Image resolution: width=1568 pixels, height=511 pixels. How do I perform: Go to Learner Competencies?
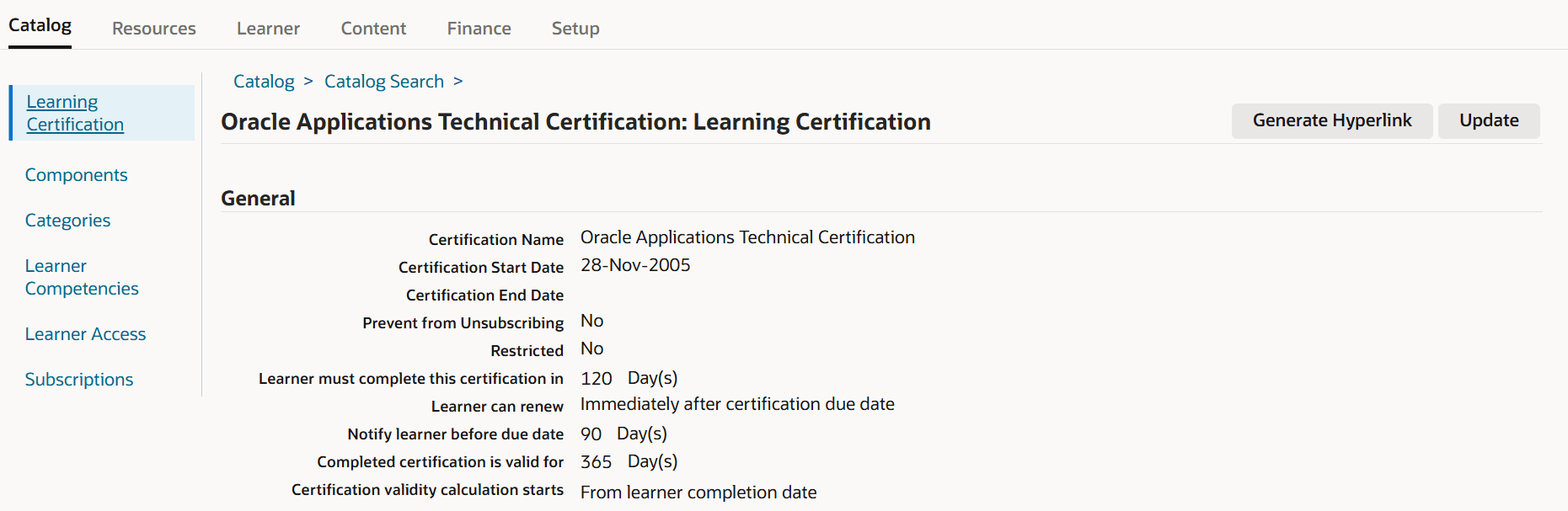82,277
